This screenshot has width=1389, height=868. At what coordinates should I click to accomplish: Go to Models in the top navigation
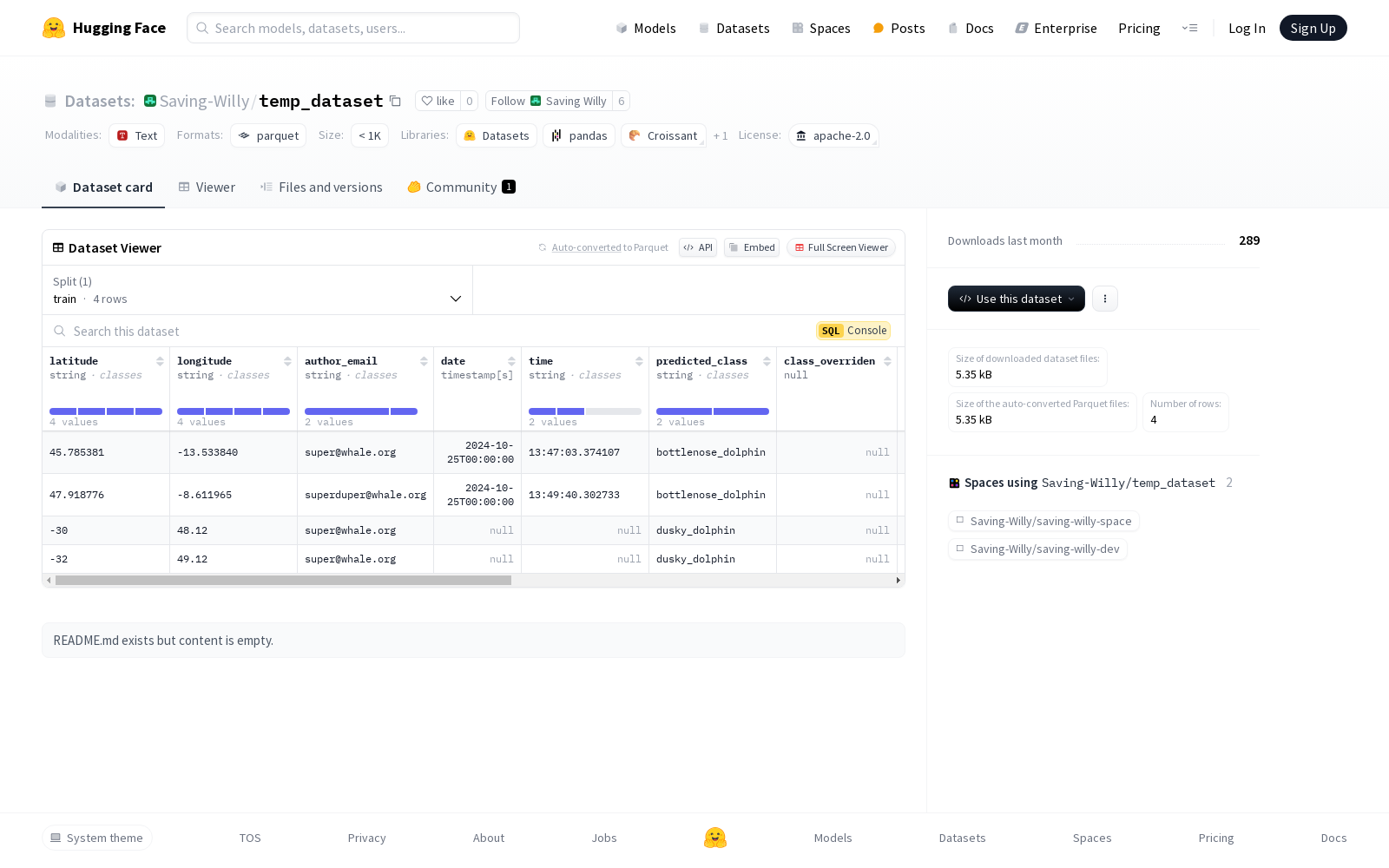[x=646, y=28]
